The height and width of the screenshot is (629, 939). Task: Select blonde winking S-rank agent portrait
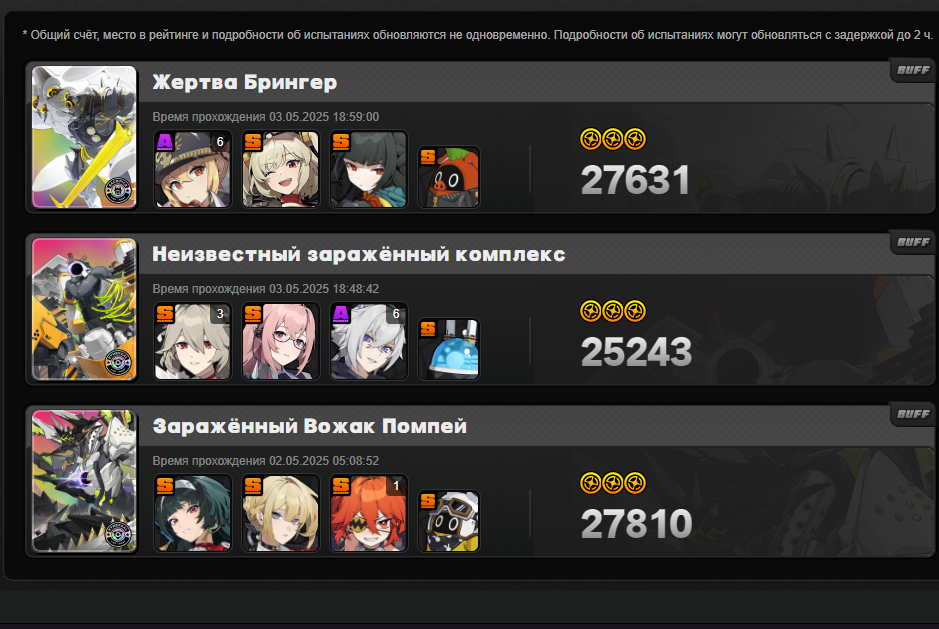[280, 170]
